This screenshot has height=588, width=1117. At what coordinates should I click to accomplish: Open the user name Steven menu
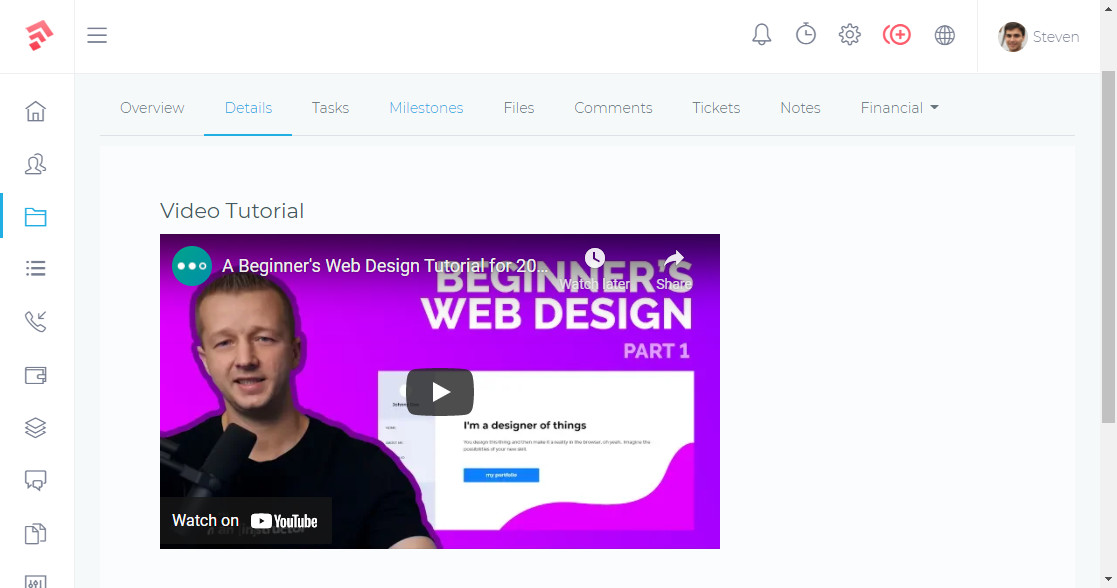pos(1056,37)
